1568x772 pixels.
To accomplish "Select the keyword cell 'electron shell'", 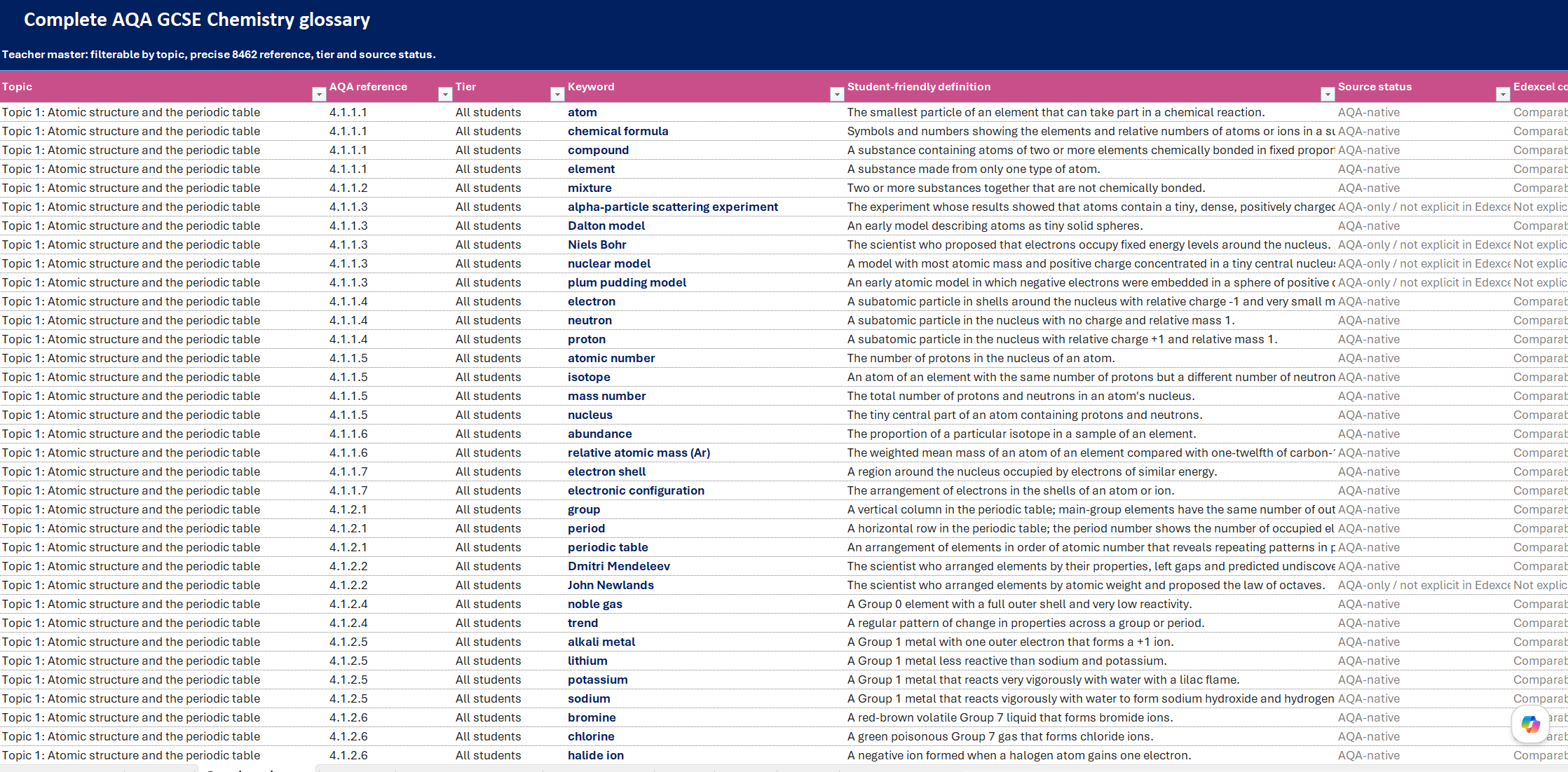I will coord(704,471).
